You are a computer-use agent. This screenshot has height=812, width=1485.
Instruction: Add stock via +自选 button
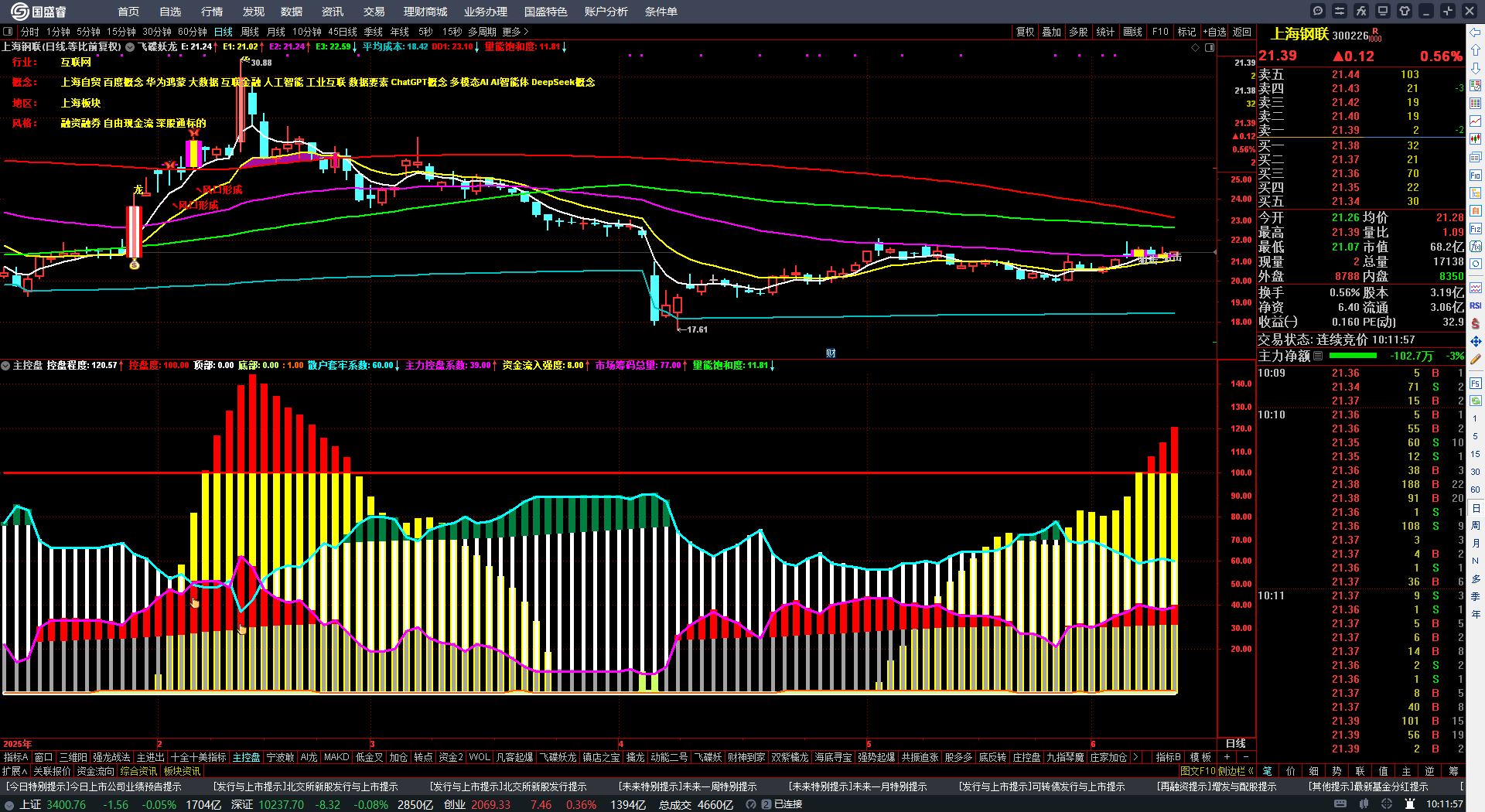point(1215,32)
